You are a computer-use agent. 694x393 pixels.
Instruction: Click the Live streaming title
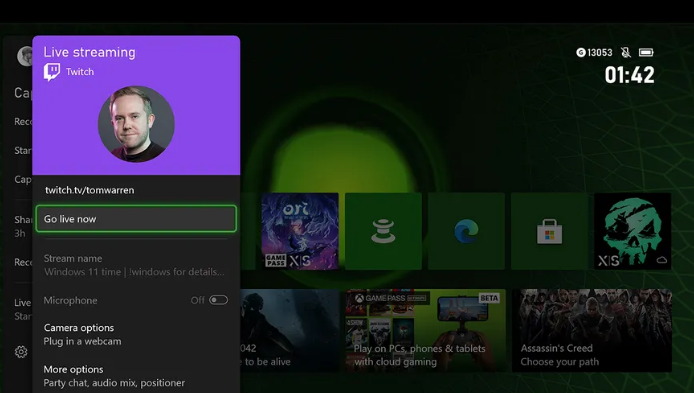pyautogui.click(x=89, y=52)
